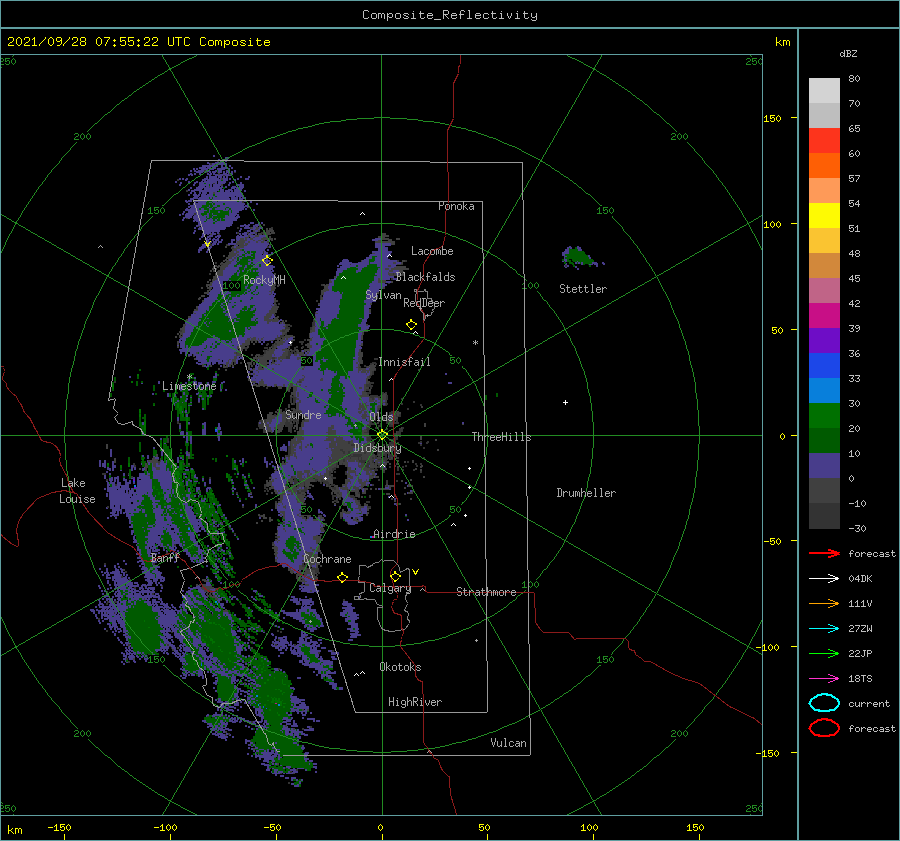The image size is (900, 841).
Task: Click the Drumheller label on the map
Action: (x=586, y=493)
